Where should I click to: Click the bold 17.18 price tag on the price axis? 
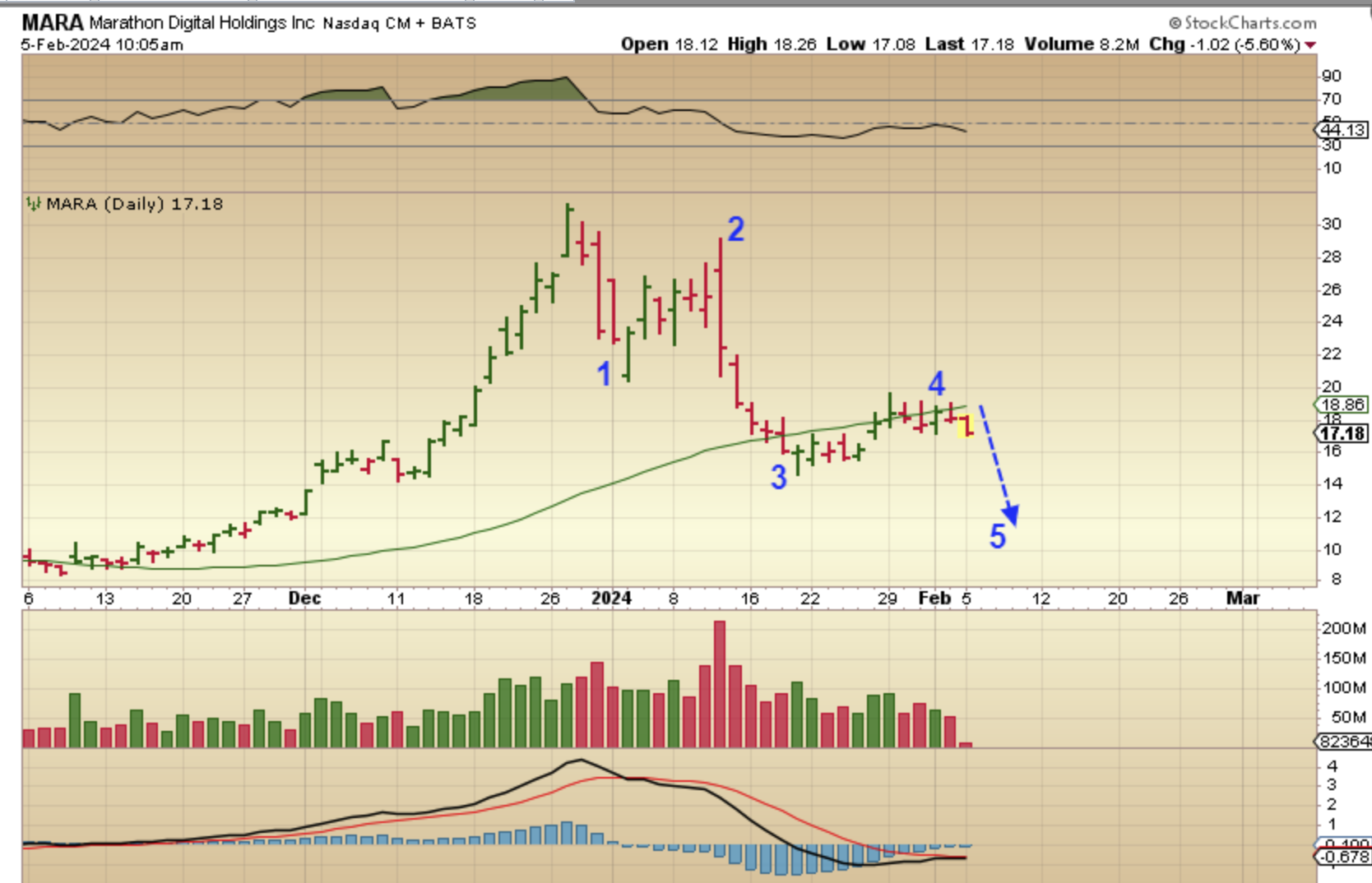pyautogui.click(x=1342, y=433)
